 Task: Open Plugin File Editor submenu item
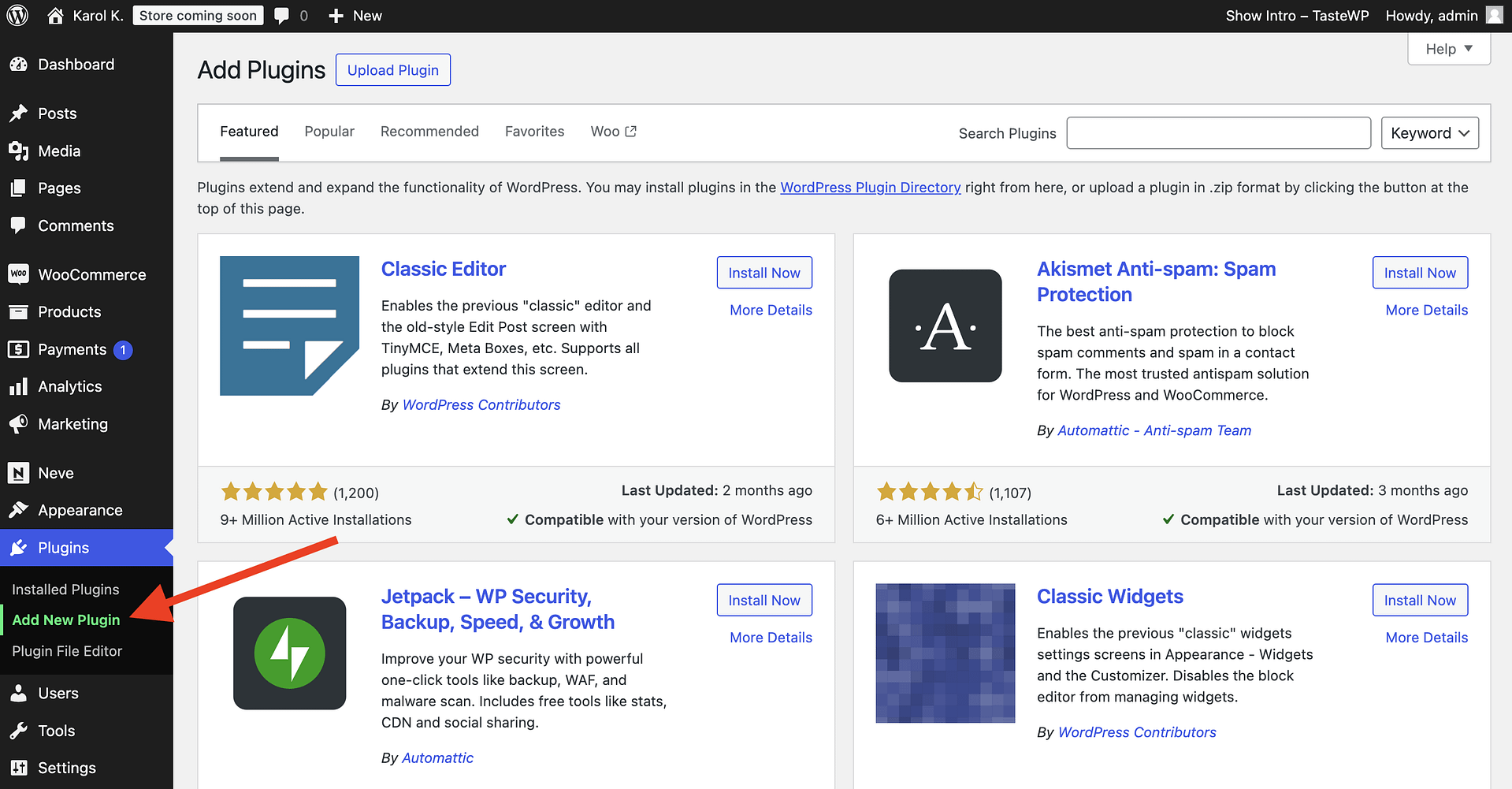[67, 651]
